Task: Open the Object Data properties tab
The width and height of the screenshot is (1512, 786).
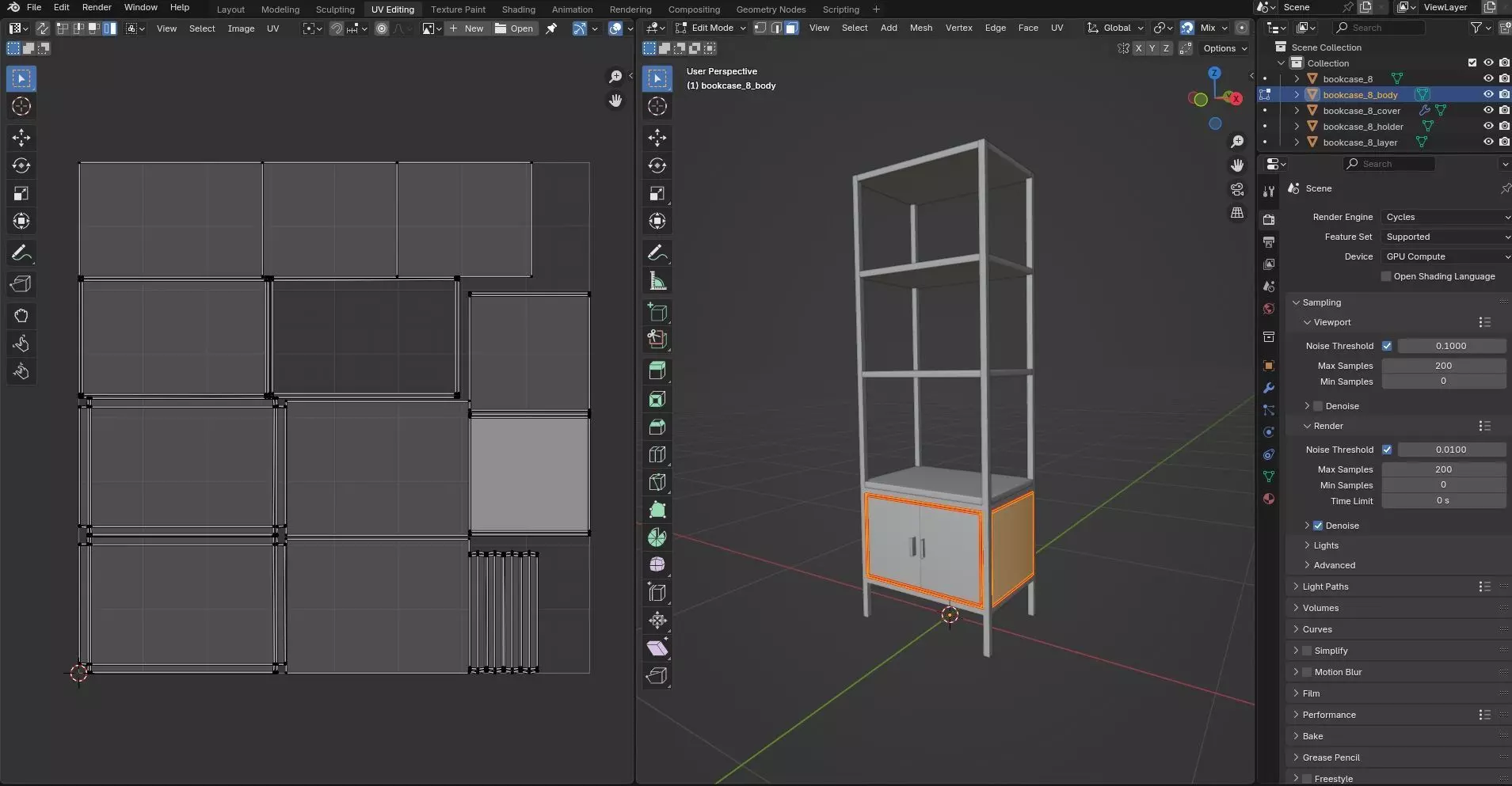Action: click(1269, 477)
